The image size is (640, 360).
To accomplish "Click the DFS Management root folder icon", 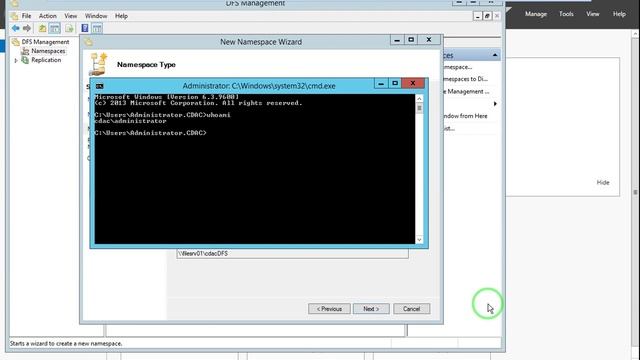I will (x=16, y=42).
